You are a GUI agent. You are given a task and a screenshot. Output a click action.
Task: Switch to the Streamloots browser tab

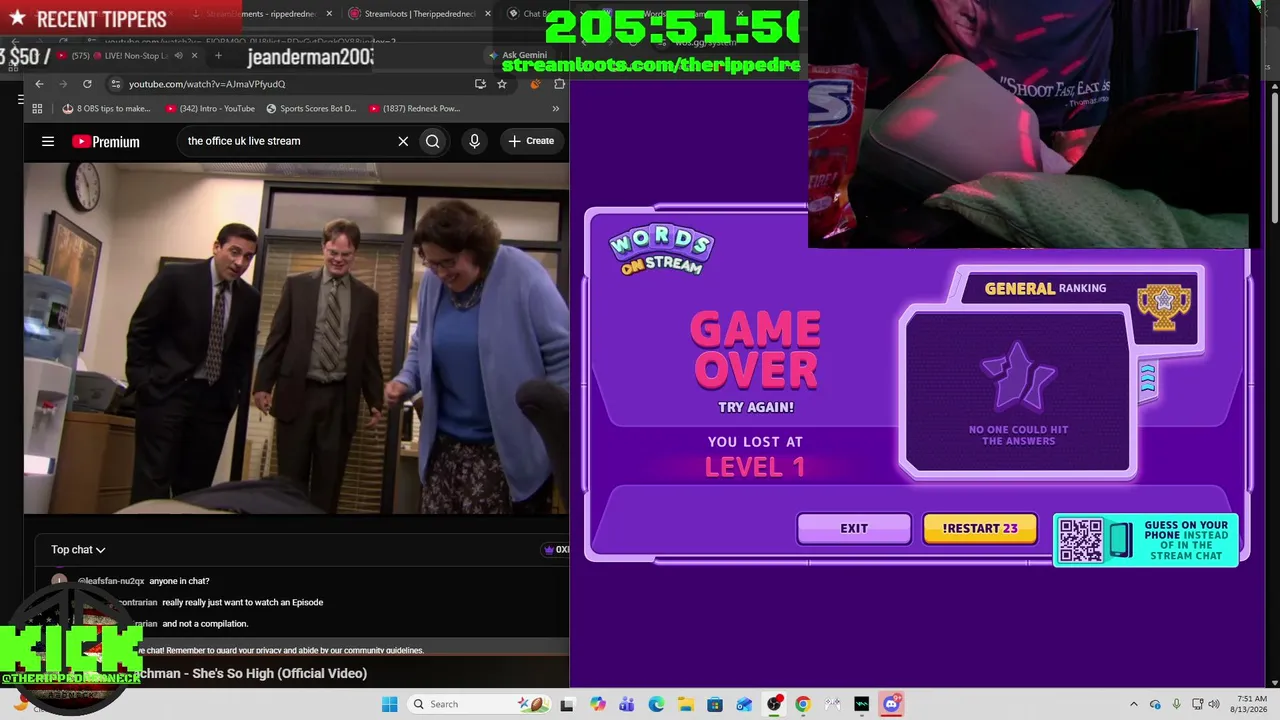point(418,14)
